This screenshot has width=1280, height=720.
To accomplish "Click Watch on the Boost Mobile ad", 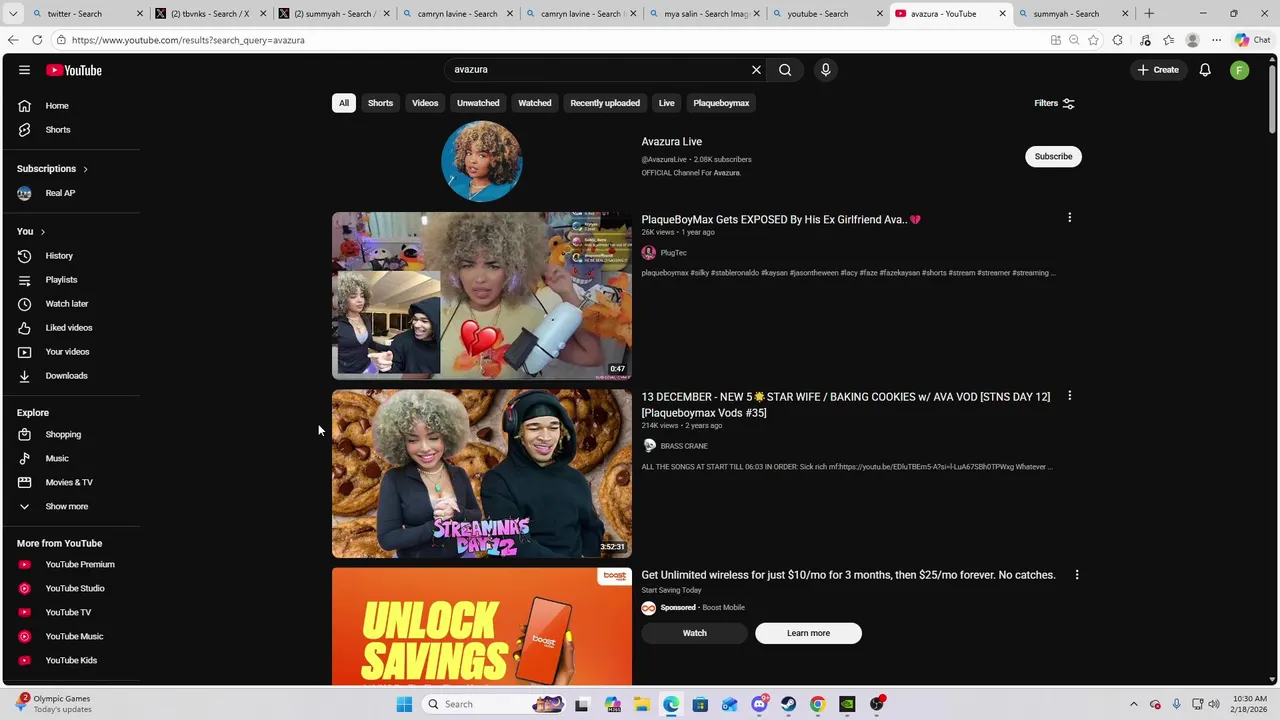I will pos(694,633).
